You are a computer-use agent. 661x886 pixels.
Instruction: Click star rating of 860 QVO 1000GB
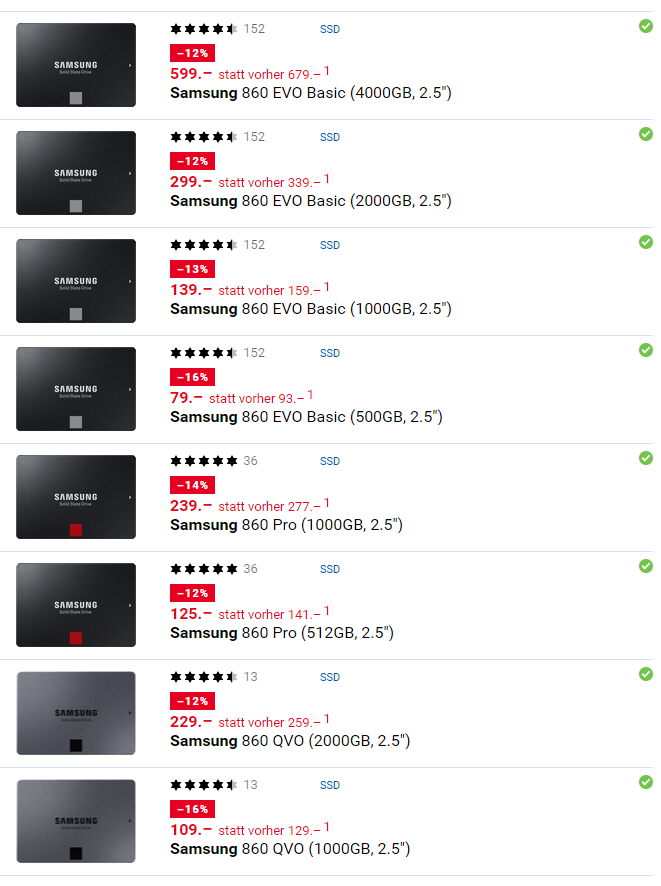(203, 785)
